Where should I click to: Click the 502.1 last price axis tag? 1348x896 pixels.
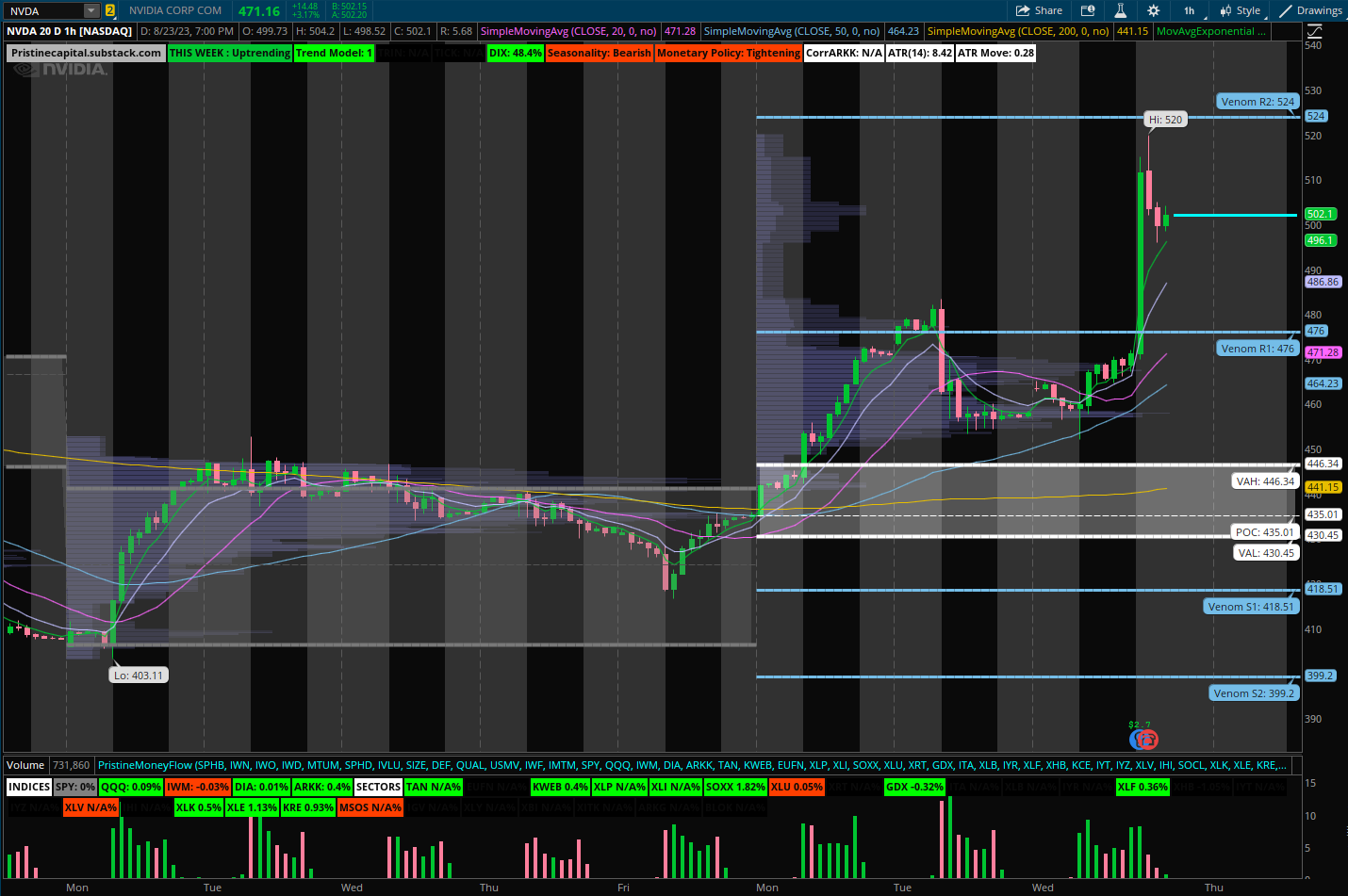click(x=1320, y=214)
